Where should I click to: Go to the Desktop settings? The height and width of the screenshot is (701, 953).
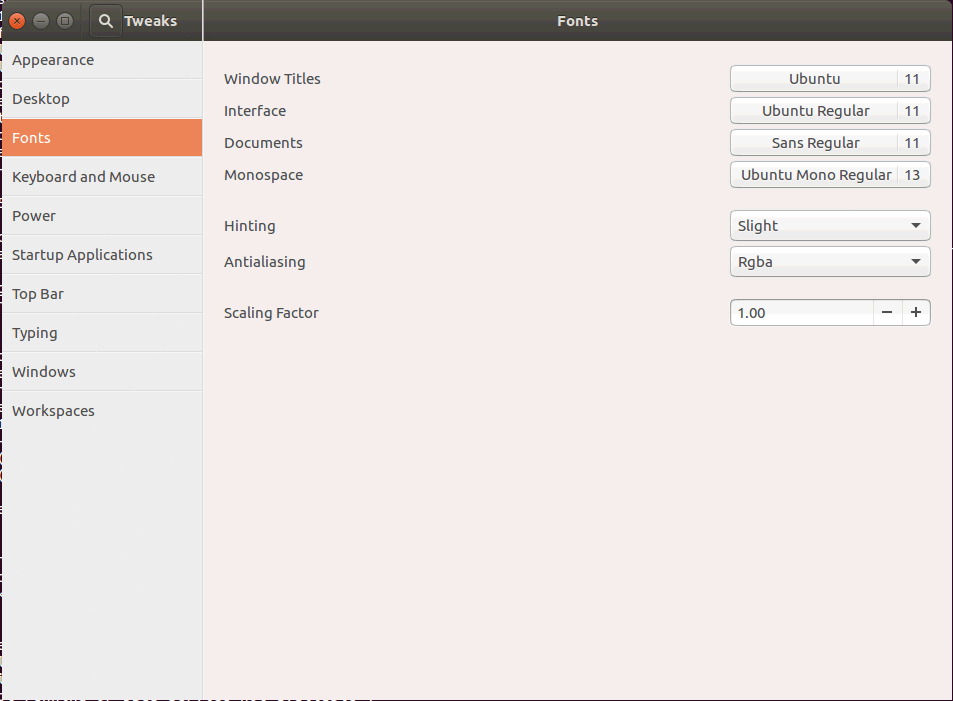point(102,98)
